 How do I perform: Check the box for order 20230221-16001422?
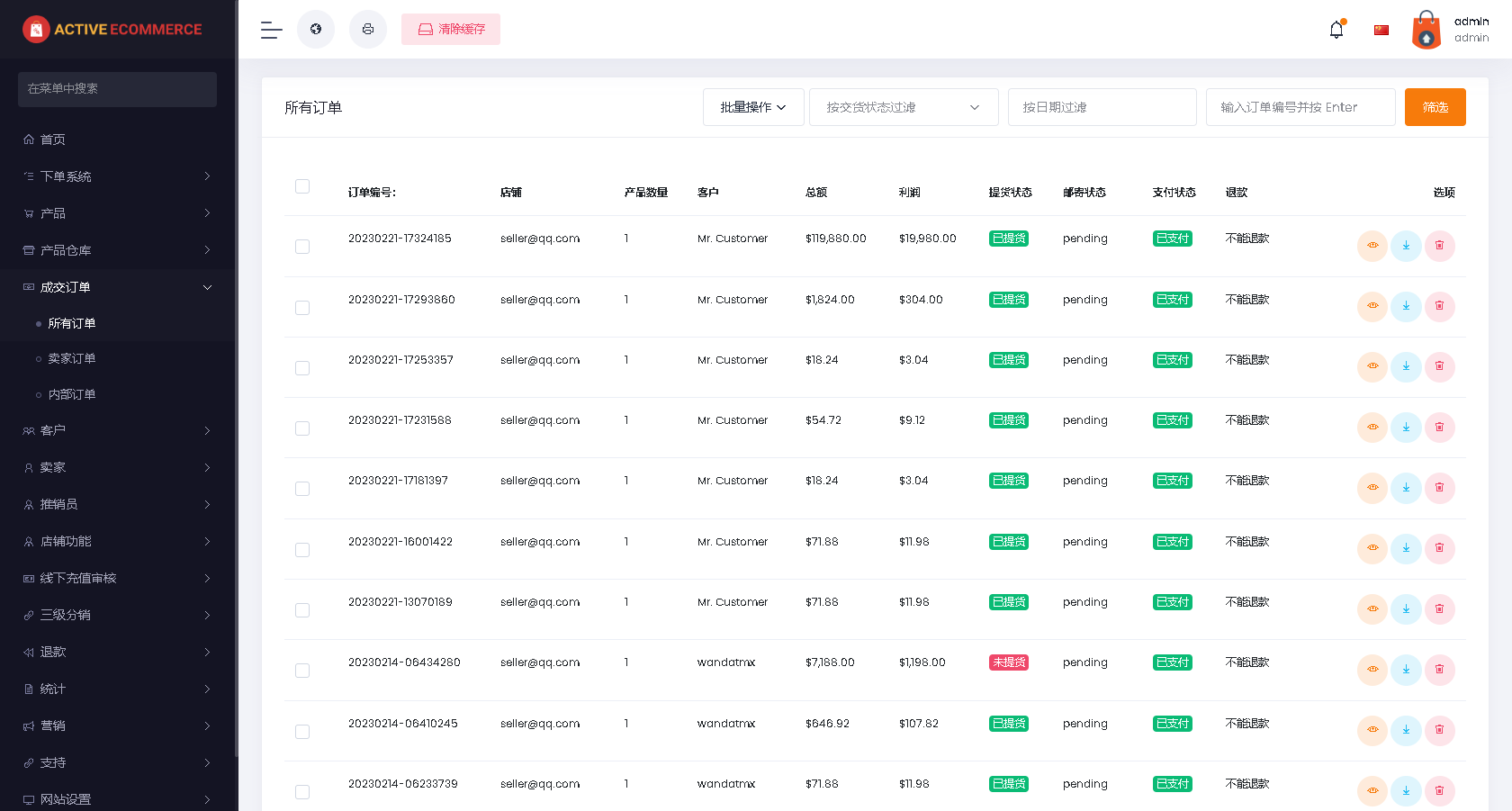302,550
